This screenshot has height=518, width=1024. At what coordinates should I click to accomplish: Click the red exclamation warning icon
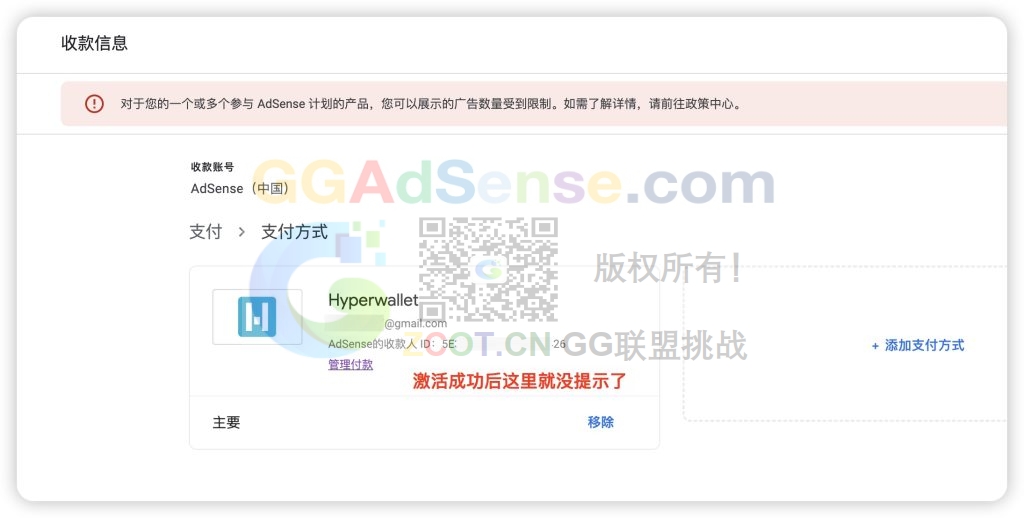(94, 103)
